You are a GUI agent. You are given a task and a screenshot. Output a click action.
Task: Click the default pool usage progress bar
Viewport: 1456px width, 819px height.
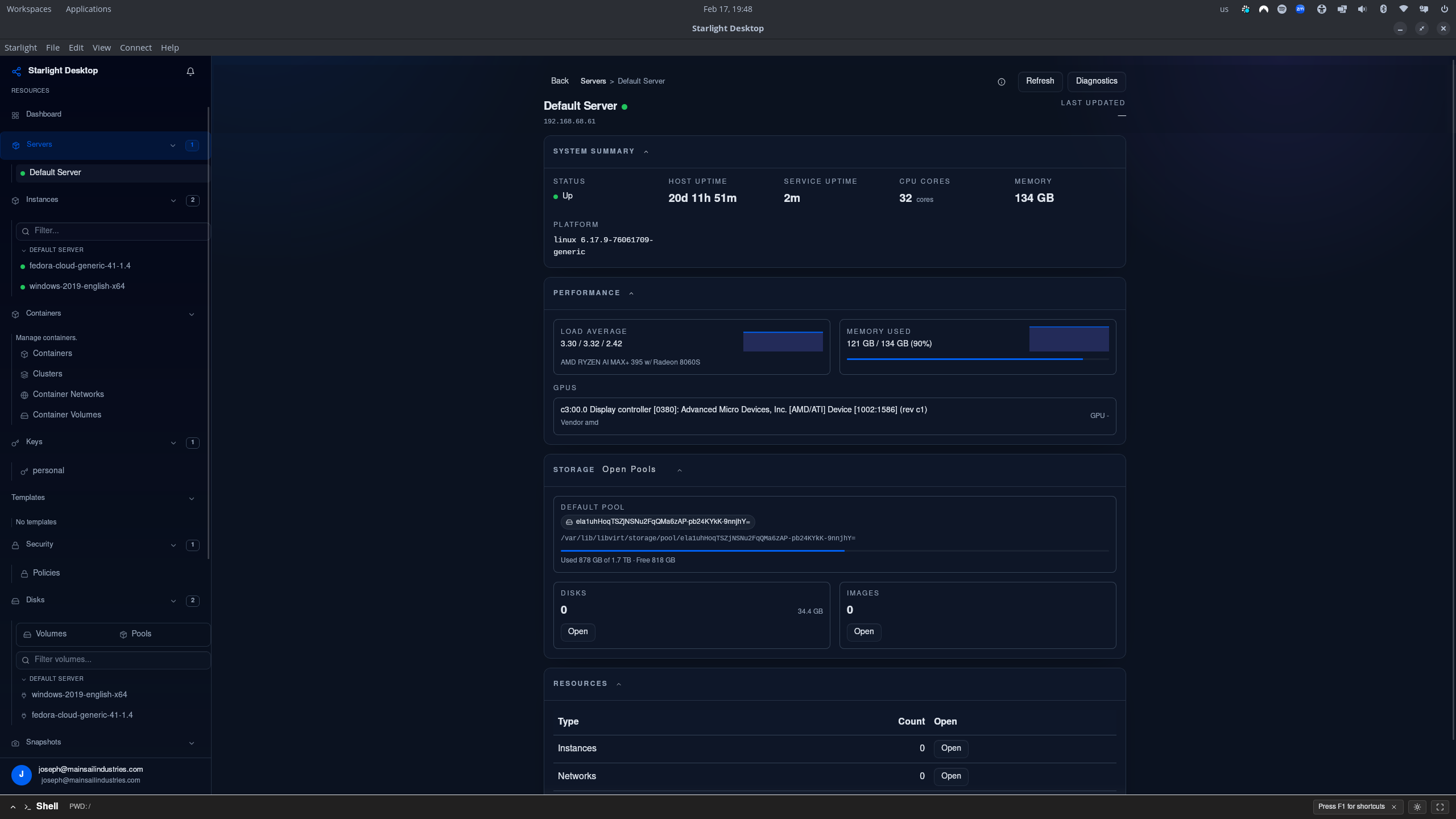[x=834, y=551]
